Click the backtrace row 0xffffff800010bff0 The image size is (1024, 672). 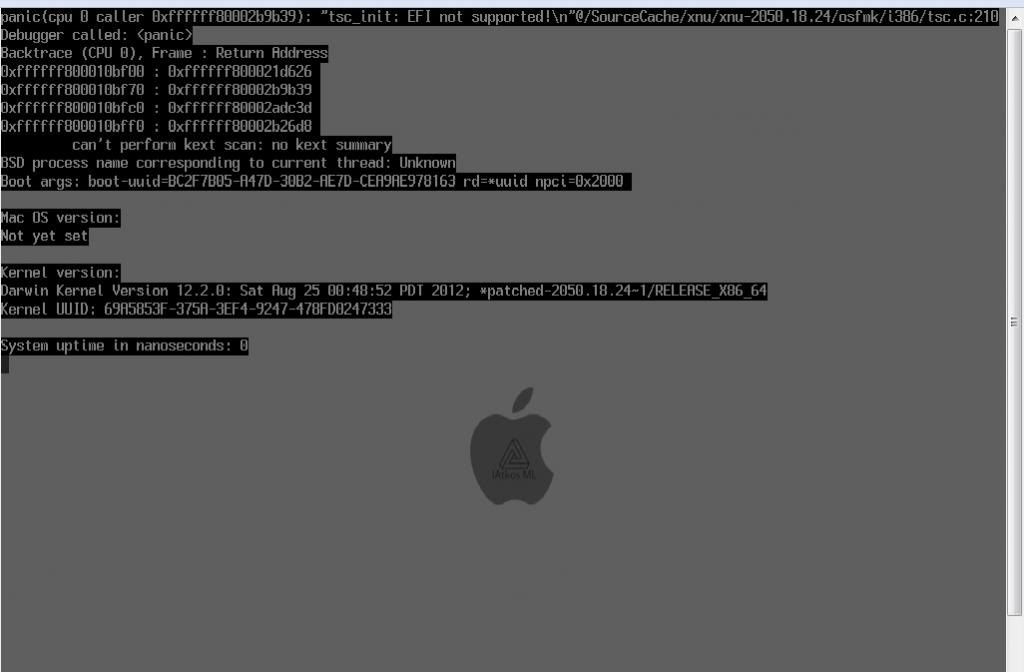(x=156, y=126)
